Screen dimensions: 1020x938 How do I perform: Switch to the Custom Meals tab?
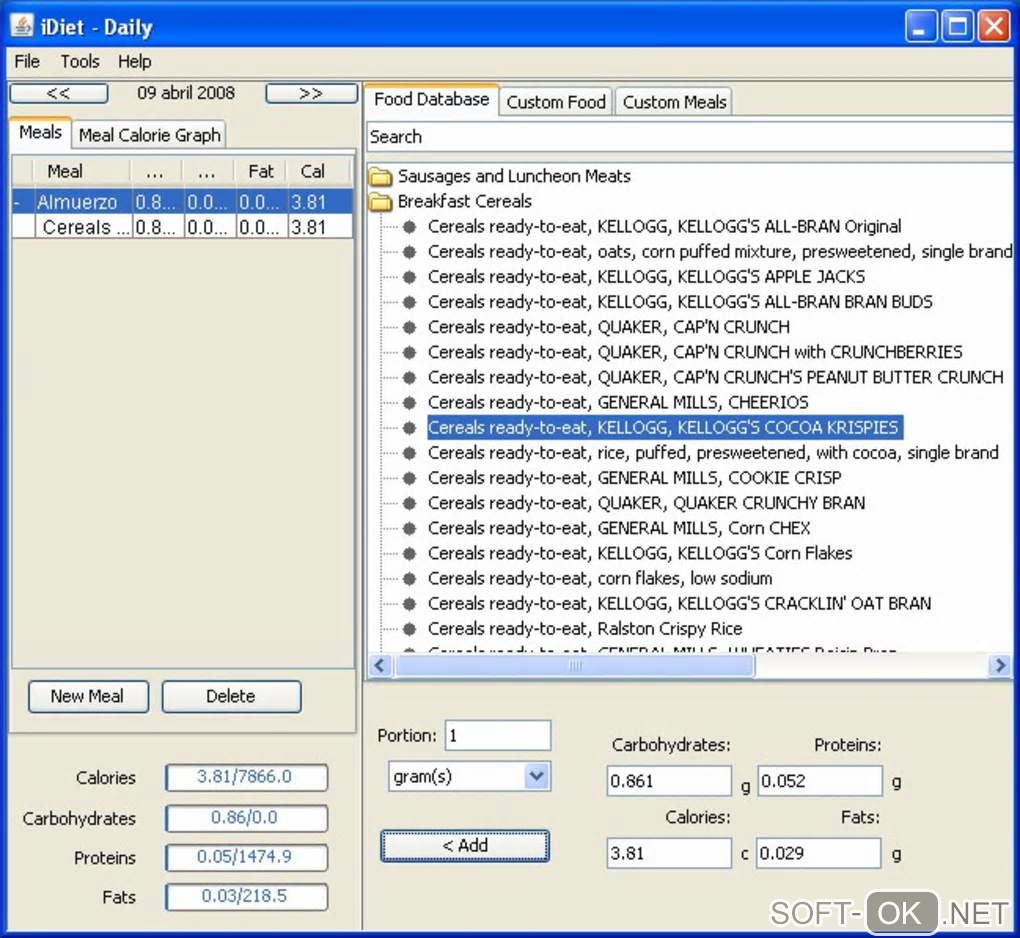click(x=674, y=102)
